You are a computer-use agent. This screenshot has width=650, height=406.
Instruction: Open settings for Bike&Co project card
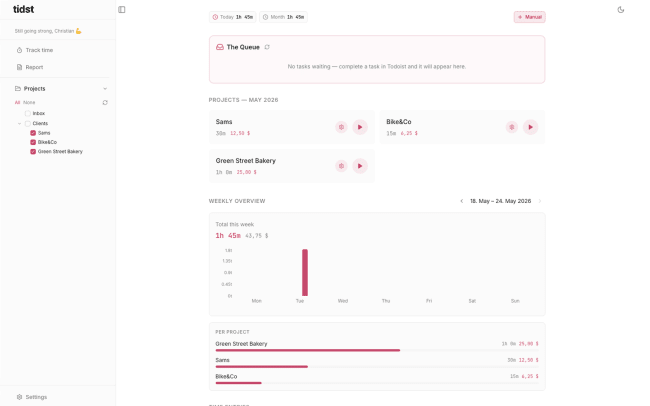point(512,127)
